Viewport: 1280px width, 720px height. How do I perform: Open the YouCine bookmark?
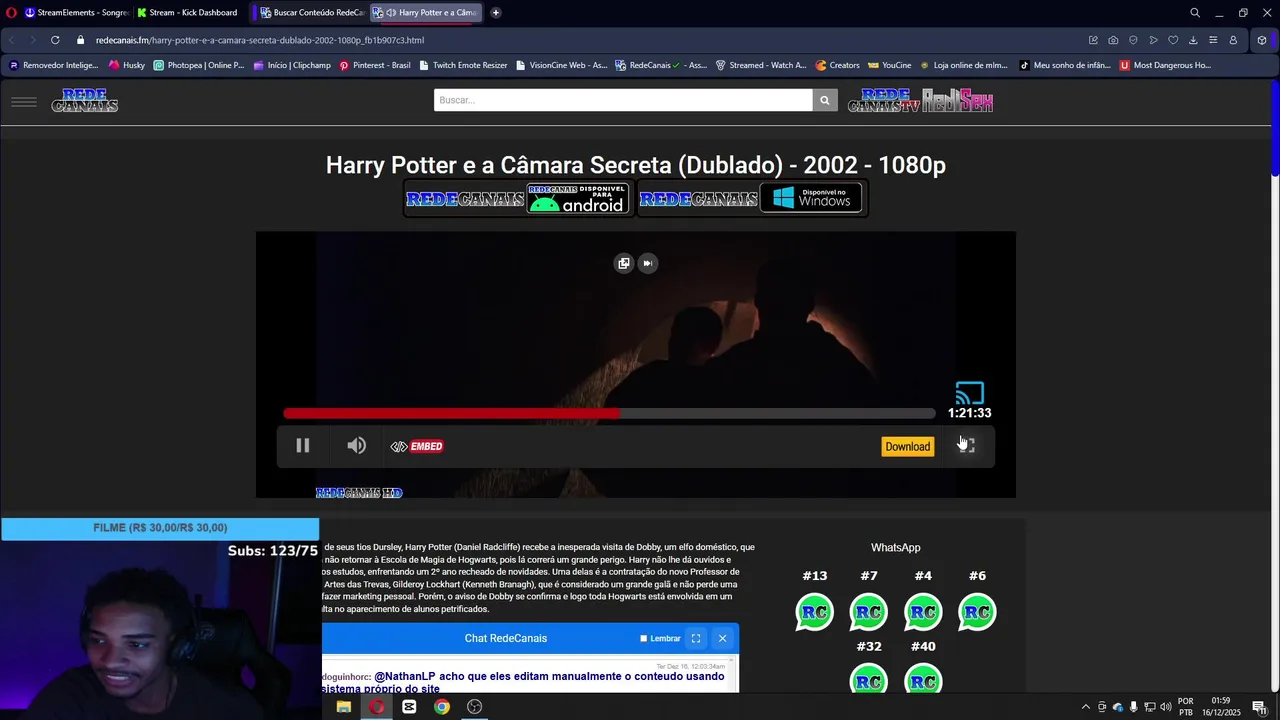point(889,65)
